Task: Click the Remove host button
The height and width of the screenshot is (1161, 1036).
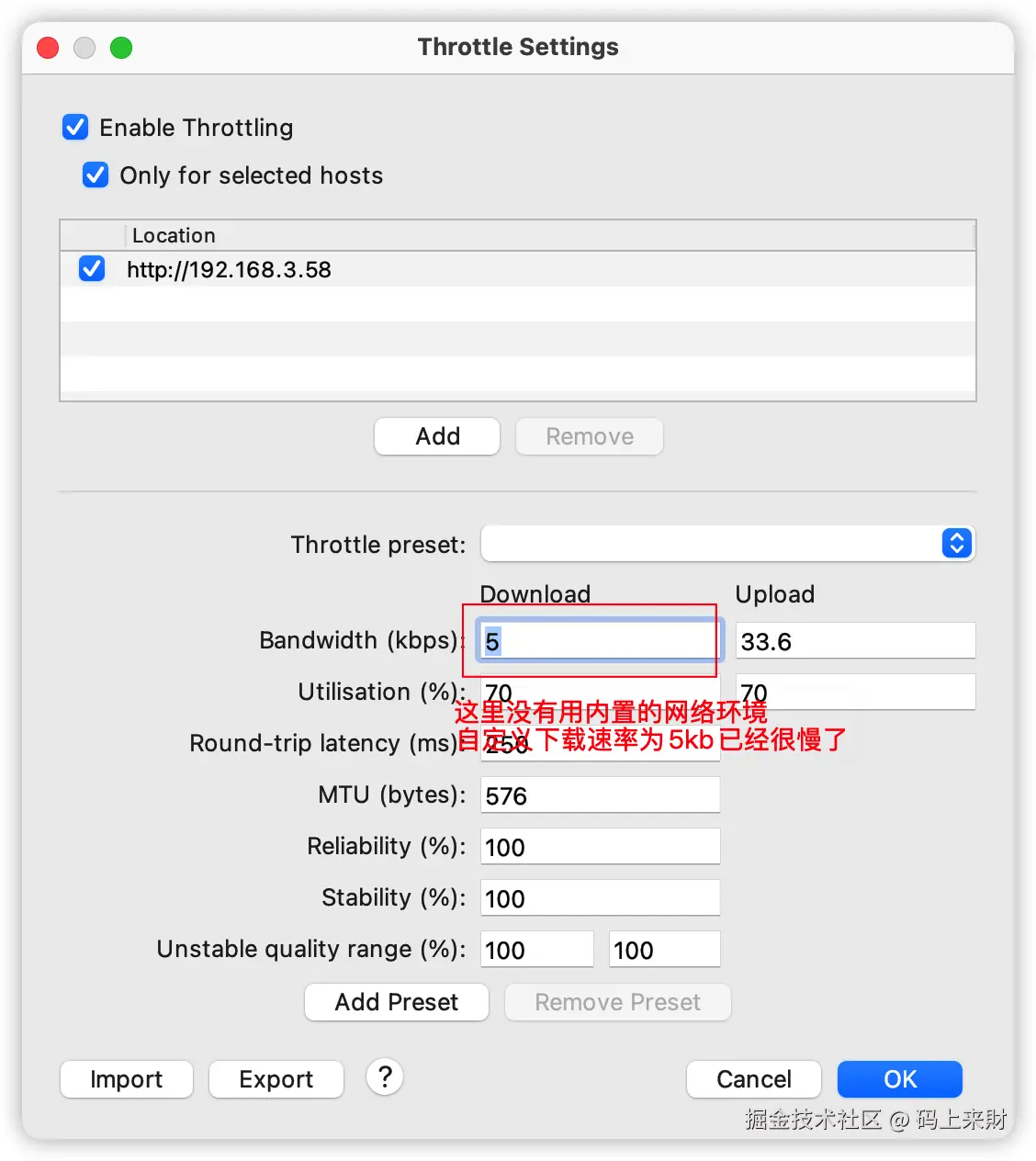Action: tap(590, 436)
